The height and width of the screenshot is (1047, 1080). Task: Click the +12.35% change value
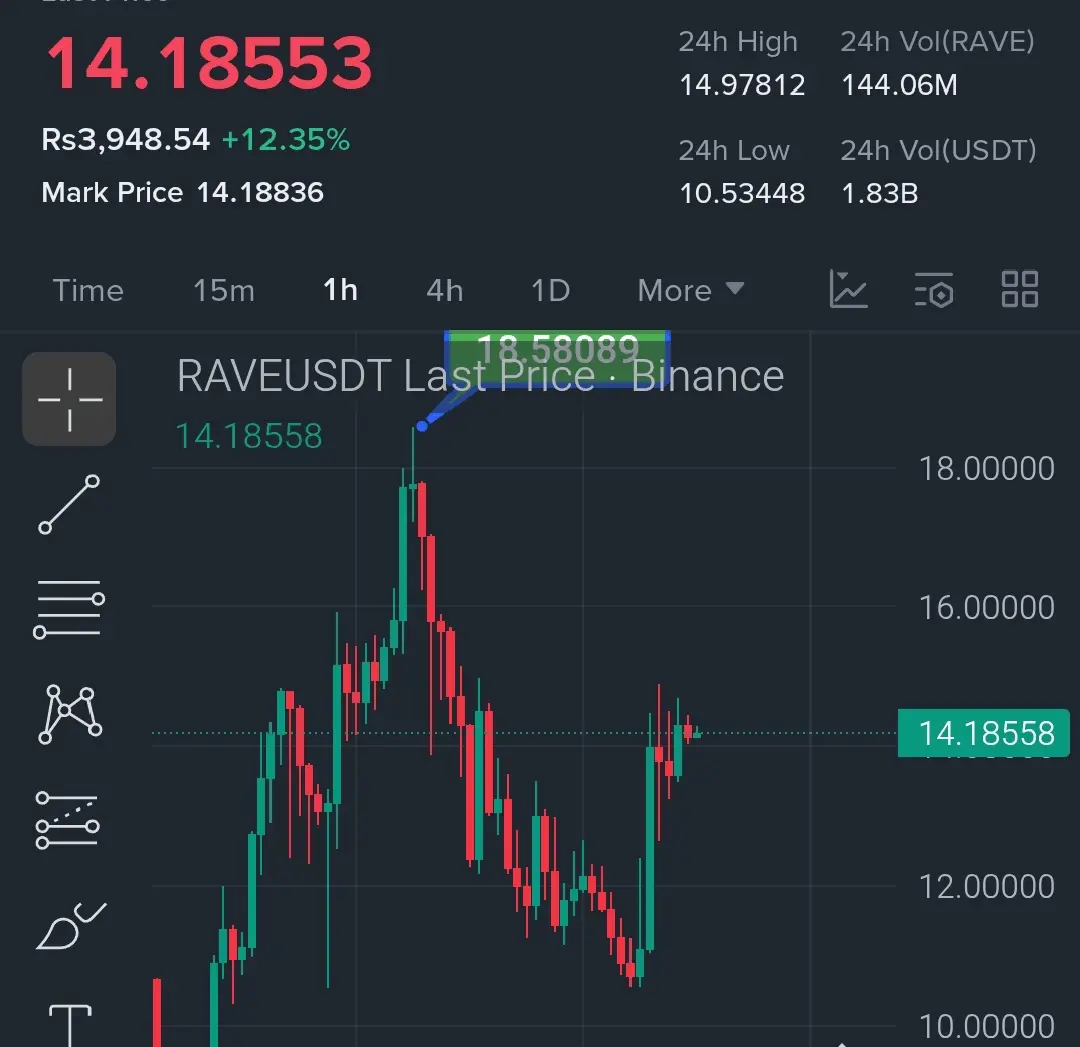[x=286, y=140]
